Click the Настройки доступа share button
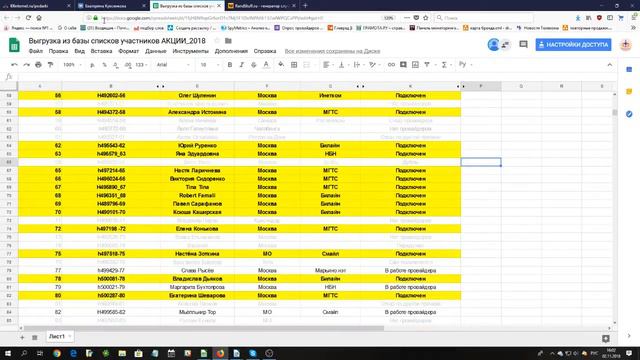 coord(573,44)
